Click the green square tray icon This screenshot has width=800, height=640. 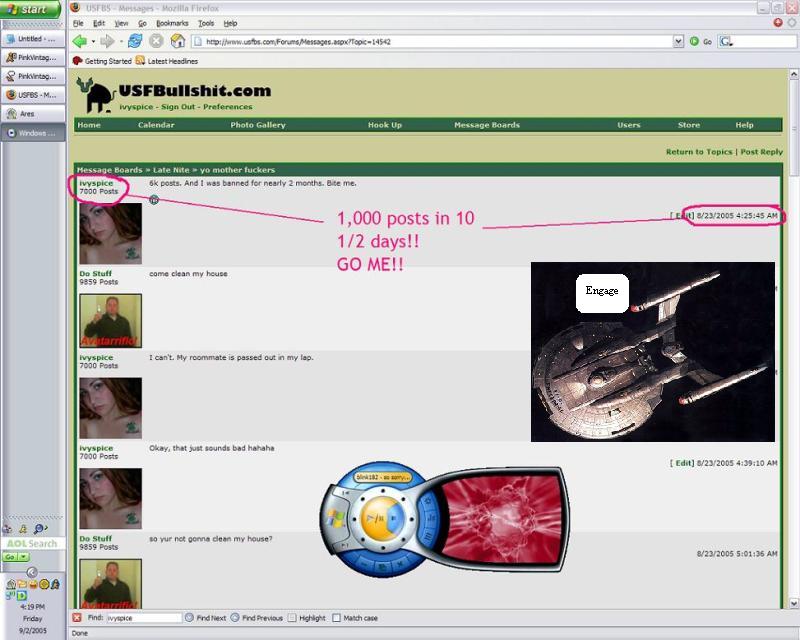click(x=22, y=595)
